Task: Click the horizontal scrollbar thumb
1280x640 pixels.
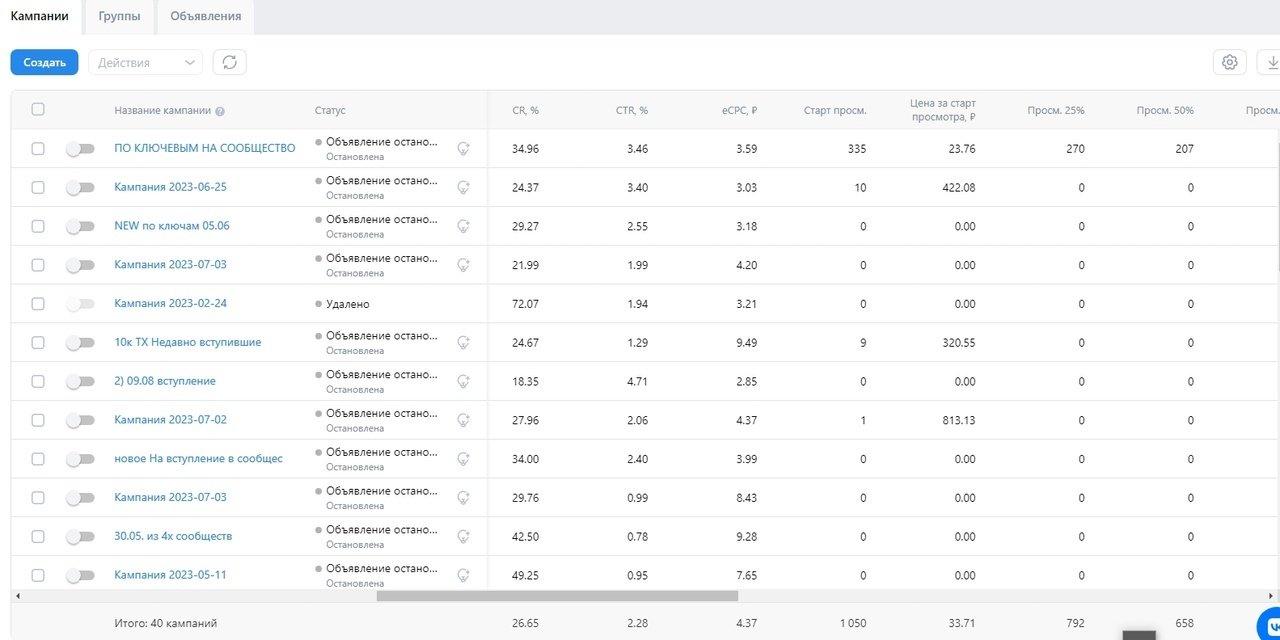Action: 557,596
